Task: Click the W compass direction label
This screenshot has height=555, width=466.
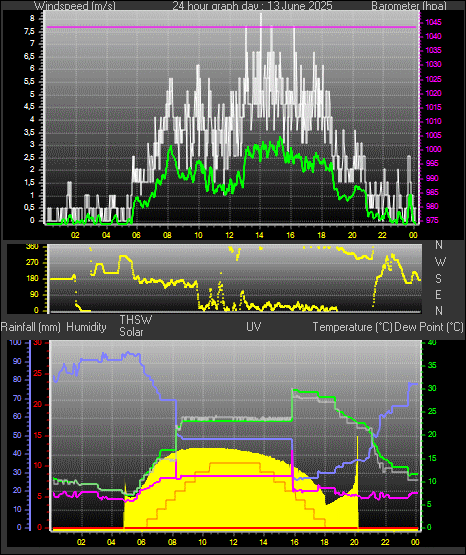Action: pos(440,262)
